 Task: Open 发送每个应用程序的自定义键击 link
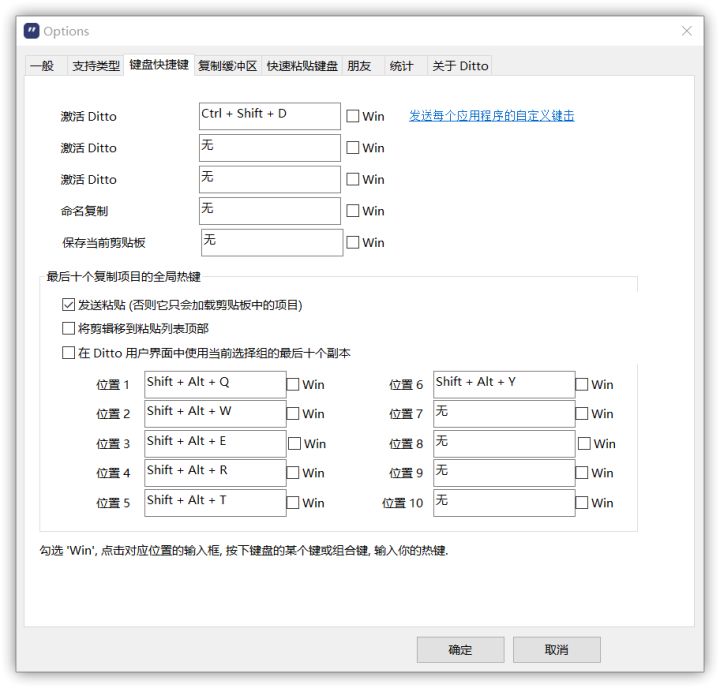click(x=491, y=116)
